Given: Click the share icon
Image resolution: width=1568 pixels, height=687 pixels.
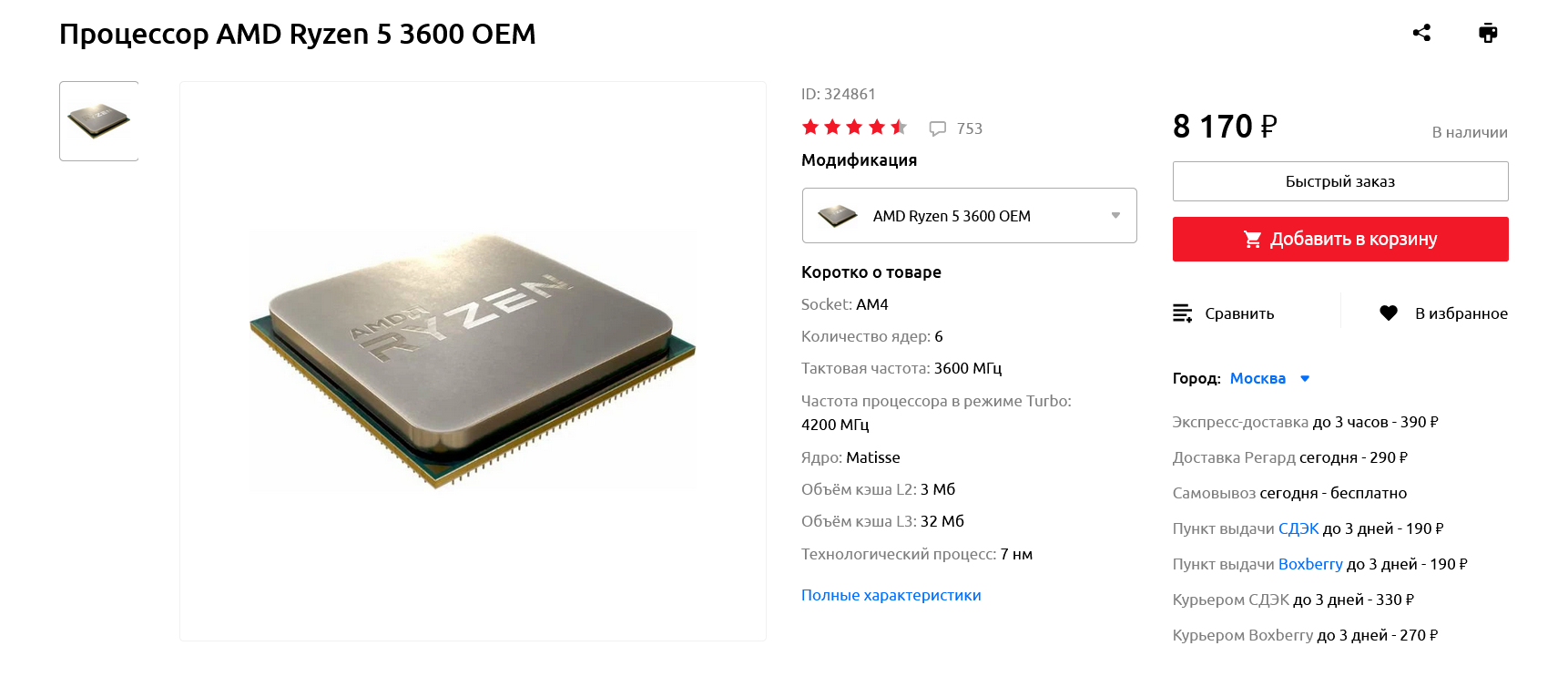Looking at the screenshot, I should tap(1421, 33).
